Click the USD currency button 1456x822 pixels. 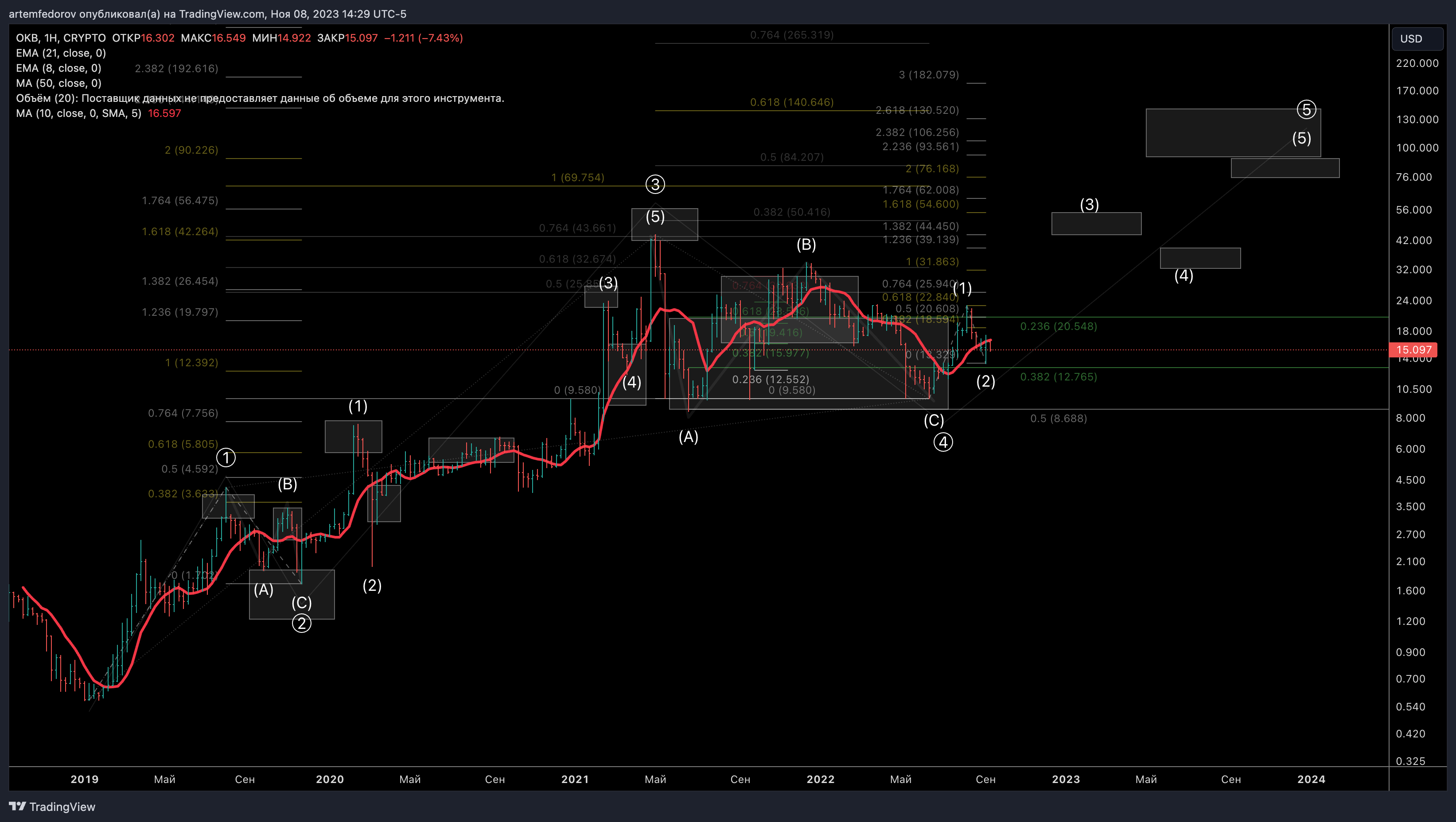[1417, 39]
